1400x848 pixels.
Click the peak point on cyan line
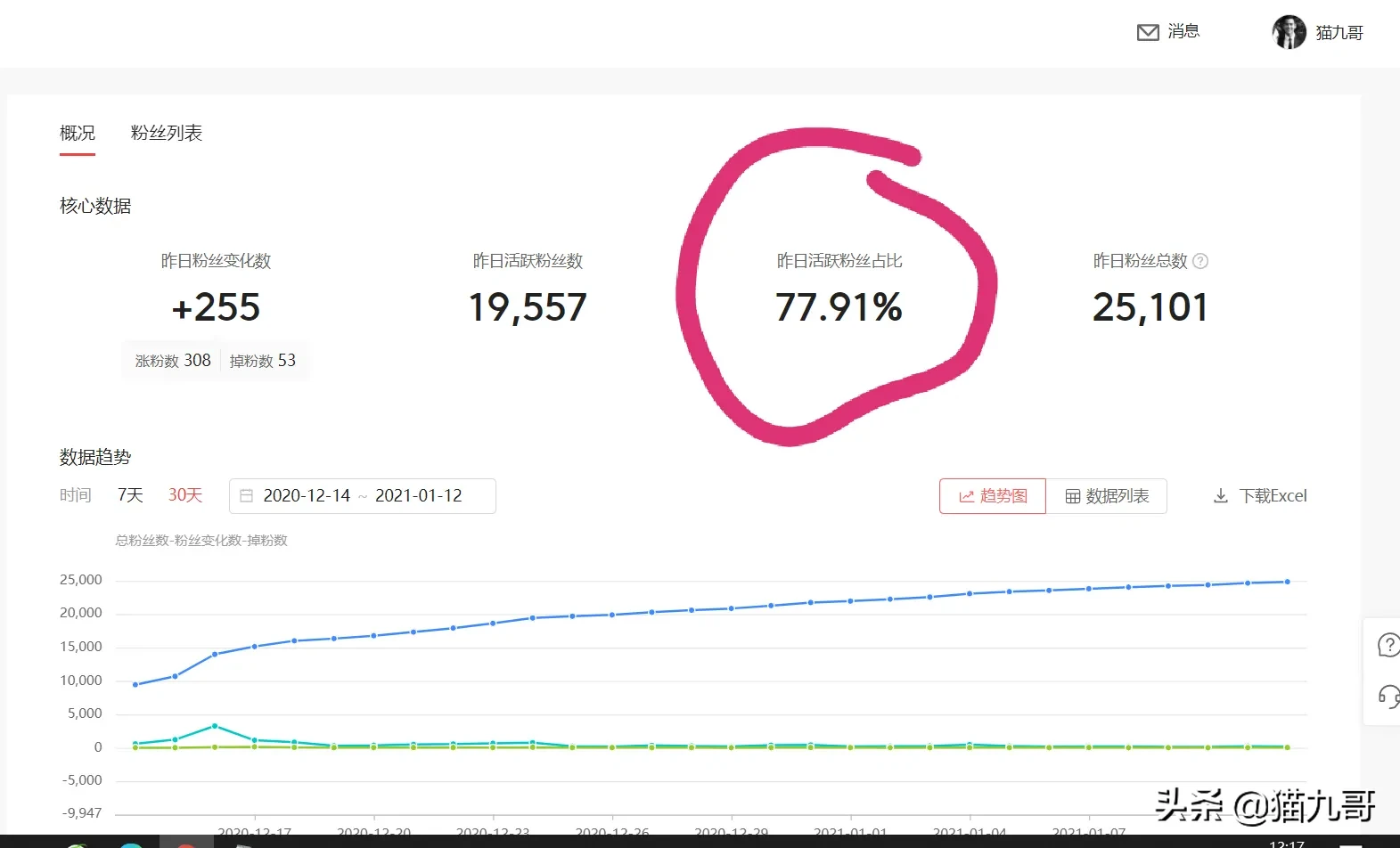215,726
